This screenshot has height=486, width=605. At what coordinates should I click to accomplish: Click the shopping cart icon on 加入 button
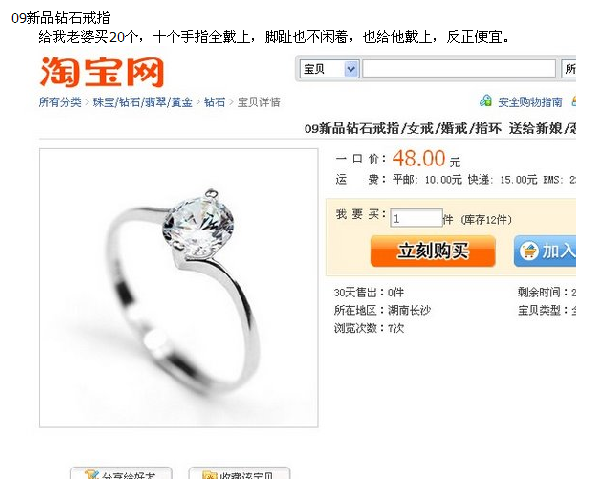[x=529, y=251]
